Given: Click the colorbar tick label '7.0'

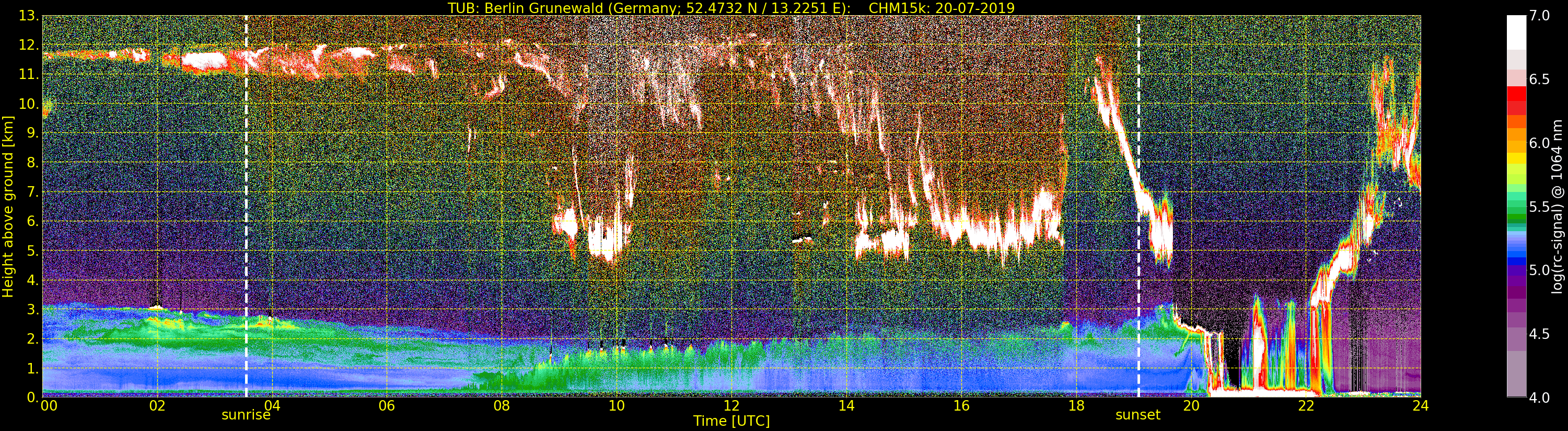Looking at the screenshot, I should pos(1539,16).
